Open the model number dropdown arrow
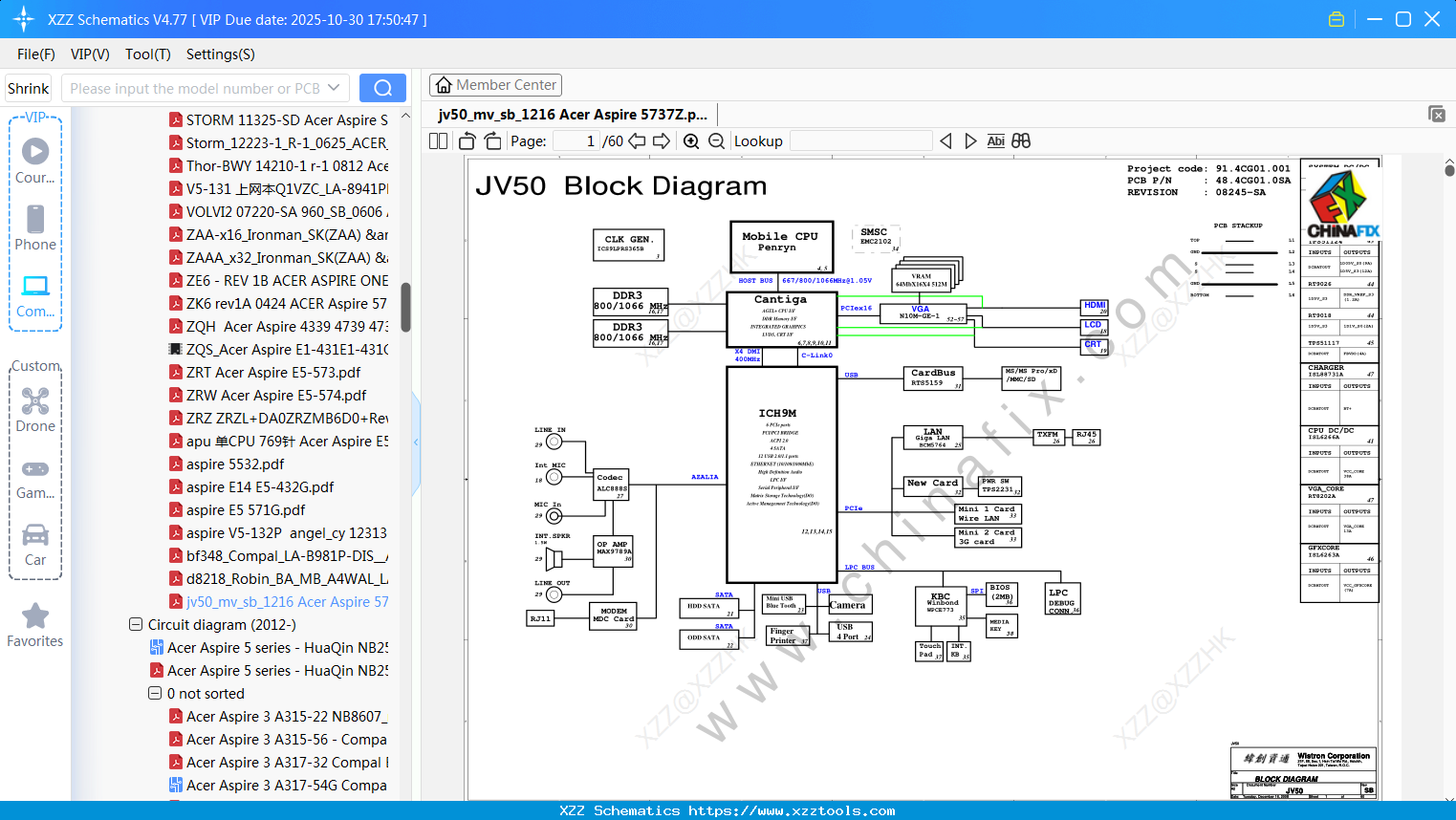The image size is (1456, 820). (334, 88)
